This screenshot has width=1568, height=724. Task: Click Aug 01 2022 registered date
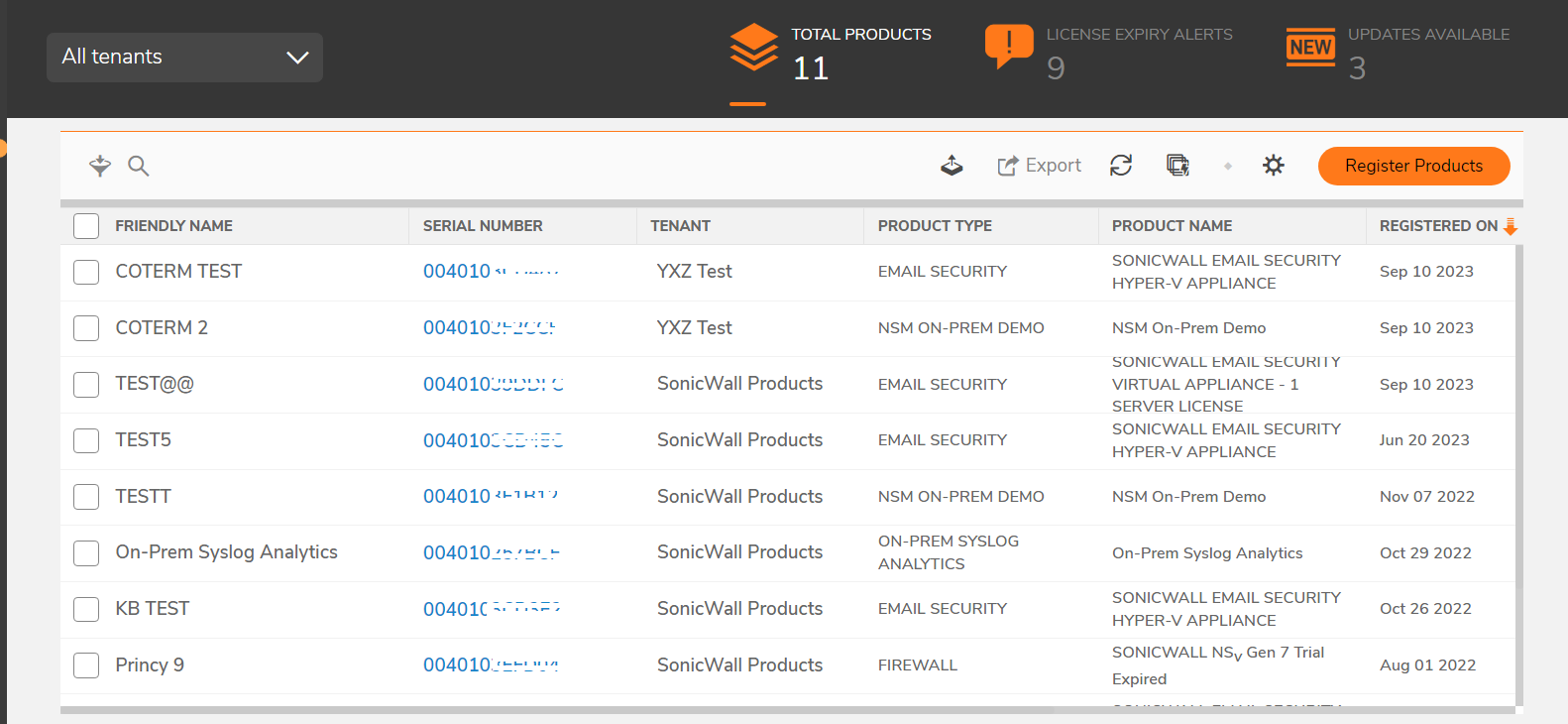click(x=1427, y=665)
